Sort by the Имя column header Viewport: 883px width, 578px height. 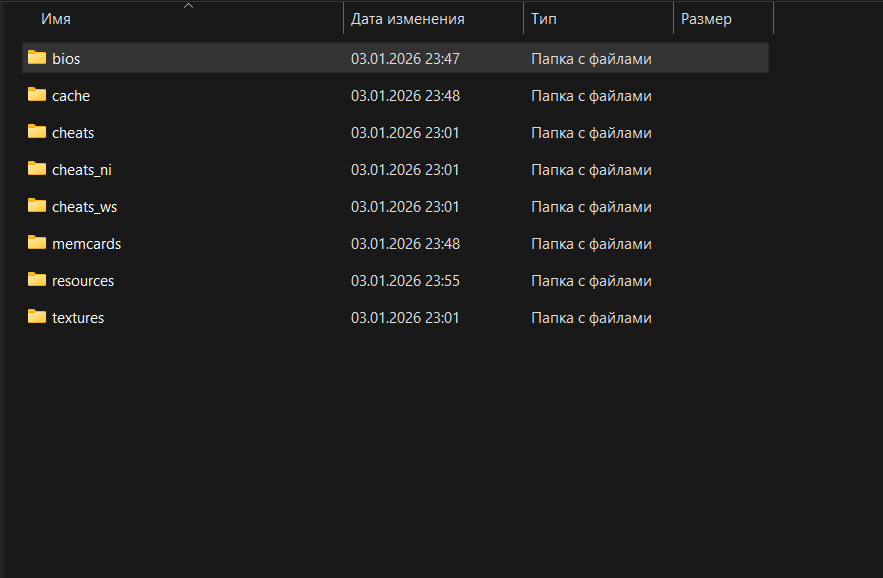coord(56,19)
